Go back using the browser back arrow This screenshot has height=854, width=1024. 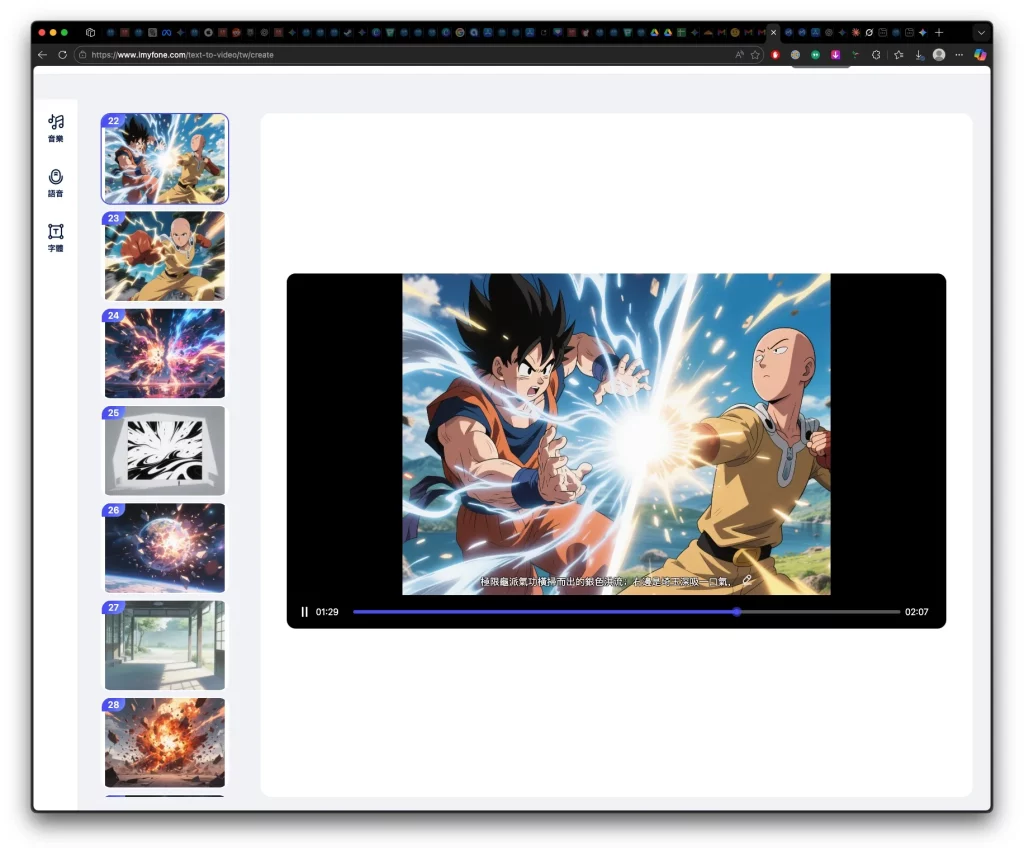click(42, 55)
